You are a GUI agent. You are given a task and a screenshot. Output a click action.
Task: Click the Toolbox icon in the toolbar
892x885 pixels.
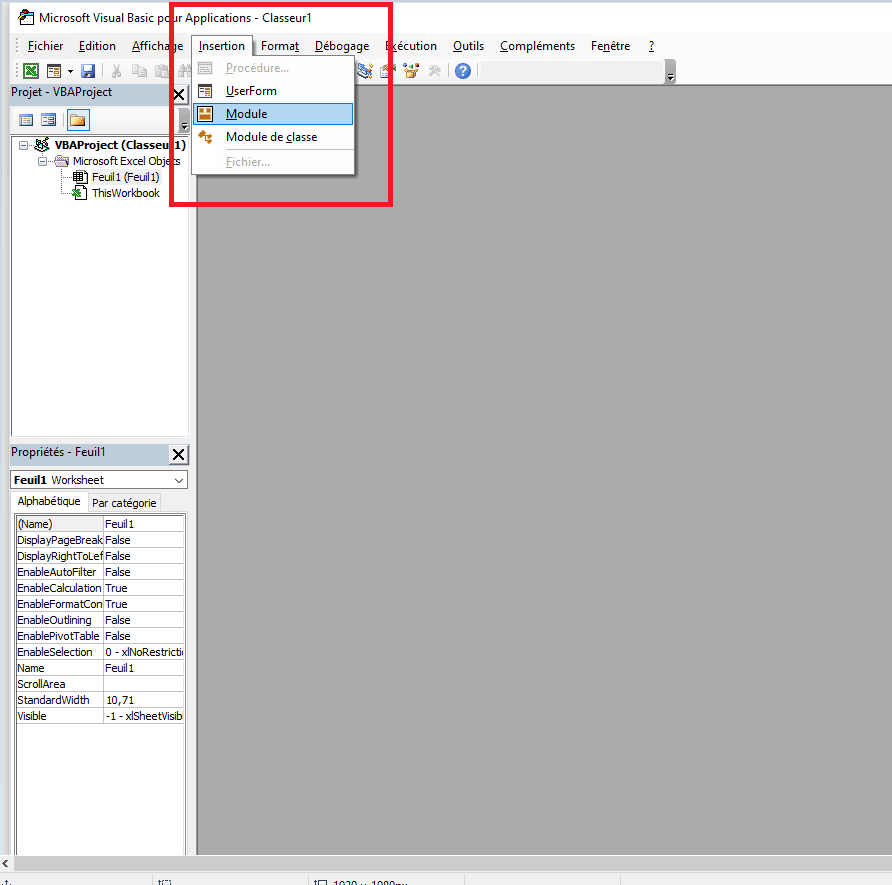pyautogui.click(x=435, y=71)
